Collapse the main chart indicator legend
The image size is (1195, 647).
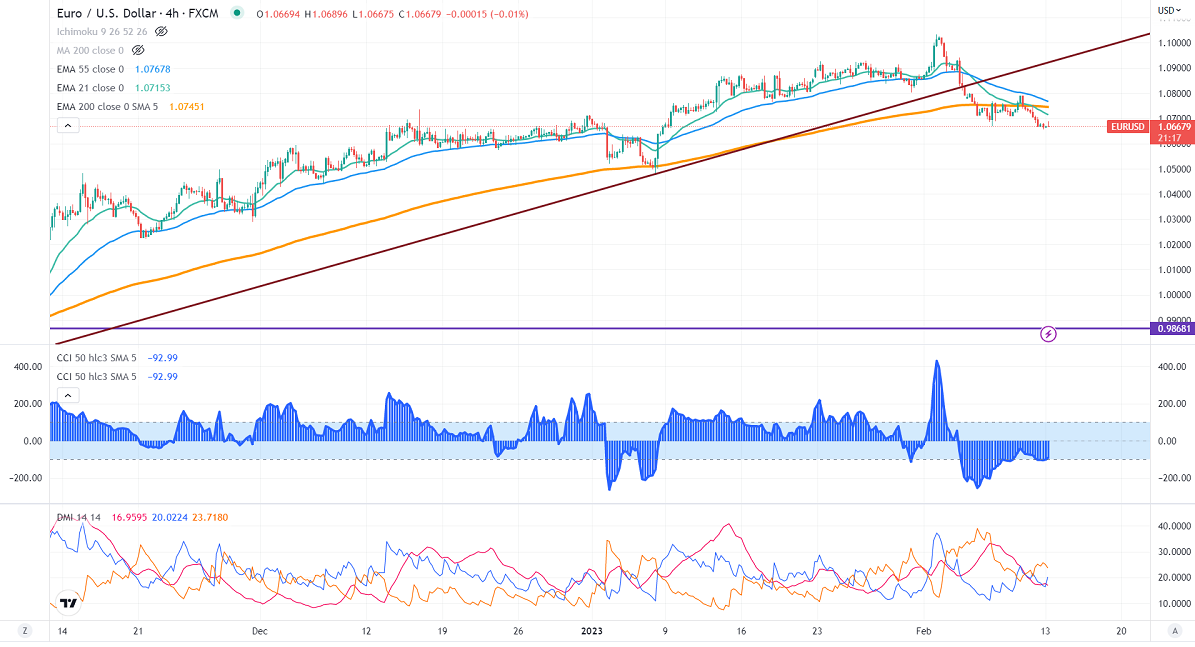[67, 125]
